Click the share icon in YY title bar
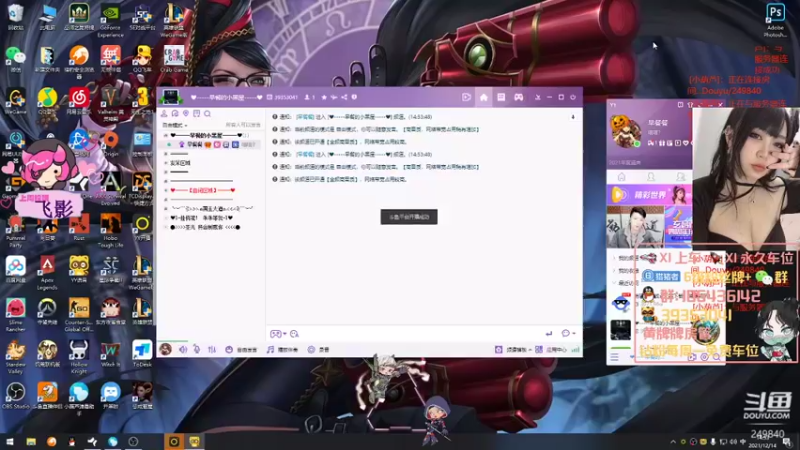Viewport: 800px width, 450px height. 344,97
